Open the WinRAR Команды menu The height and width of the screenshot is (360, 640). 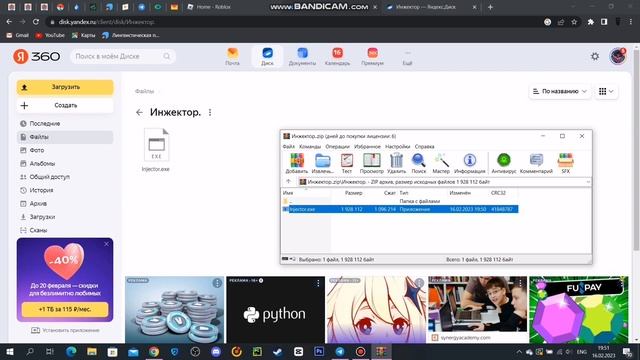pyautogui.click(x=310, y=147)
